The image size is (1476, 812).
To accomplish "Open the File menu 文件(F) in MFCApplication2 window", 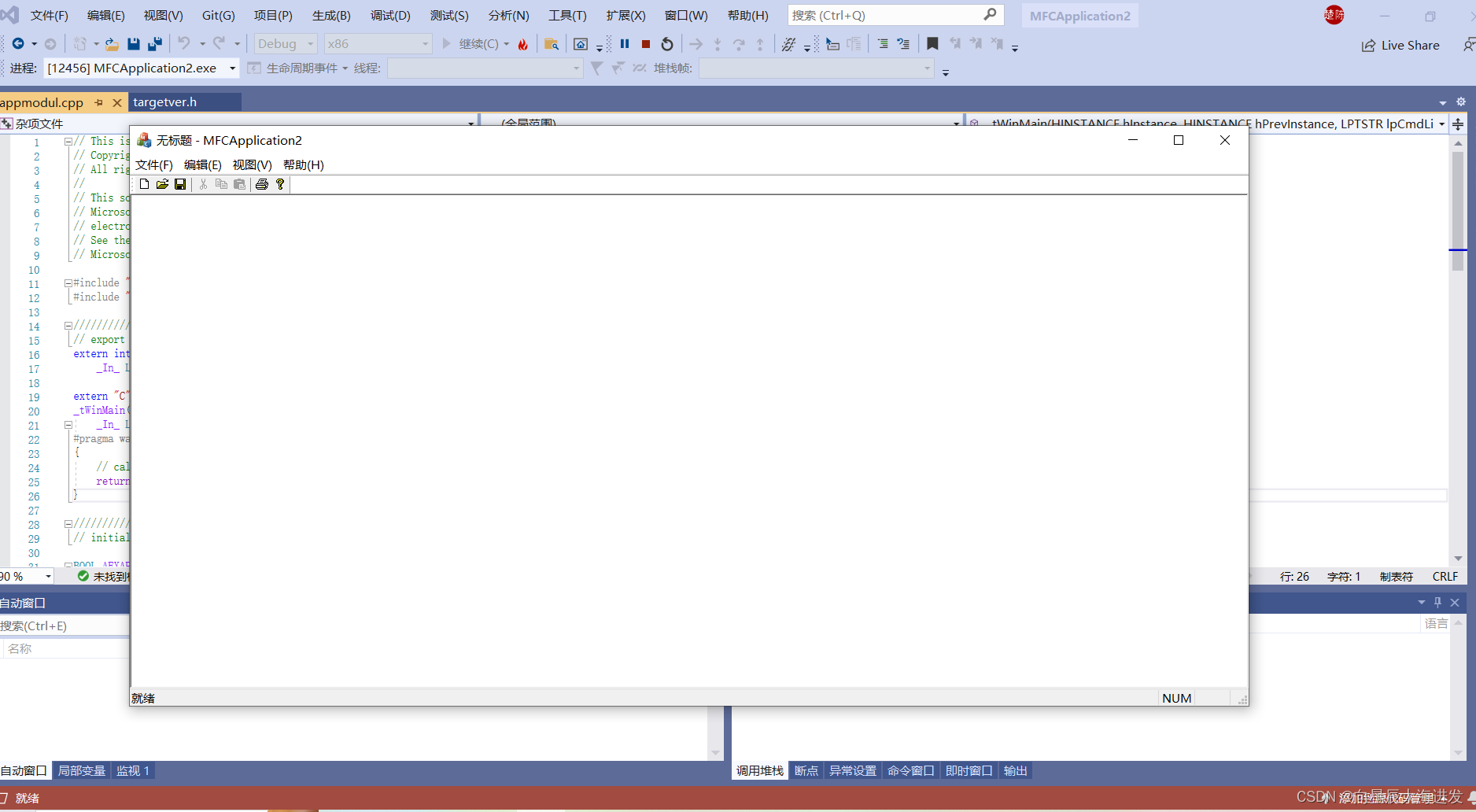I will click(153, 164).
